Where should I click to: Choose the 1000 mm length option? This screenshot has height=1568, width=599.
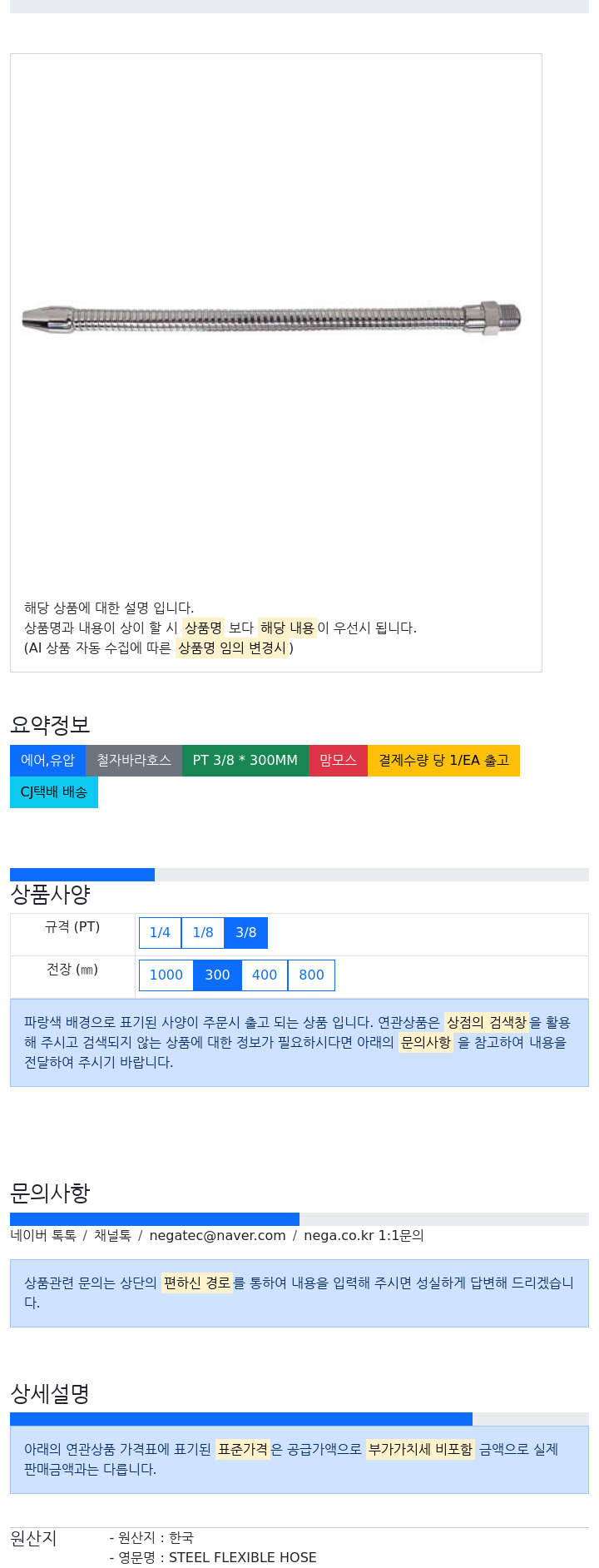[166, 975]
